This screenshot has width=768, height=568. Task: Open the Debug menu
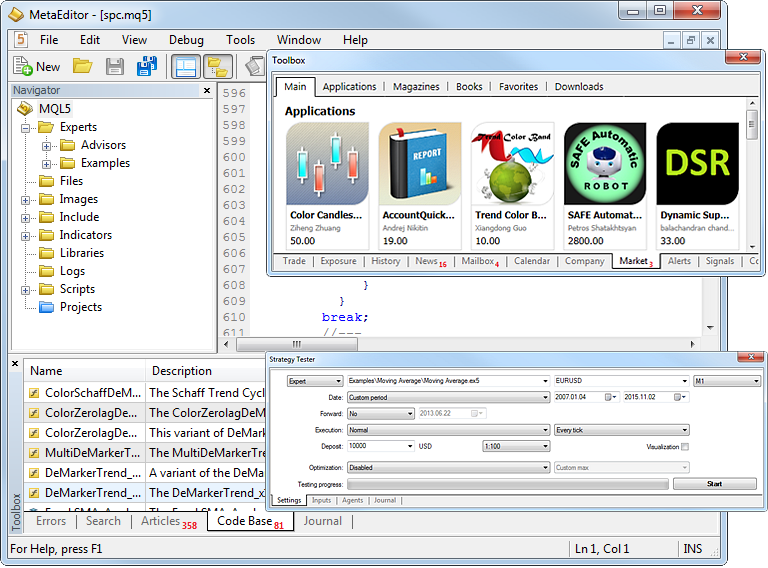(x=186, y=40)
